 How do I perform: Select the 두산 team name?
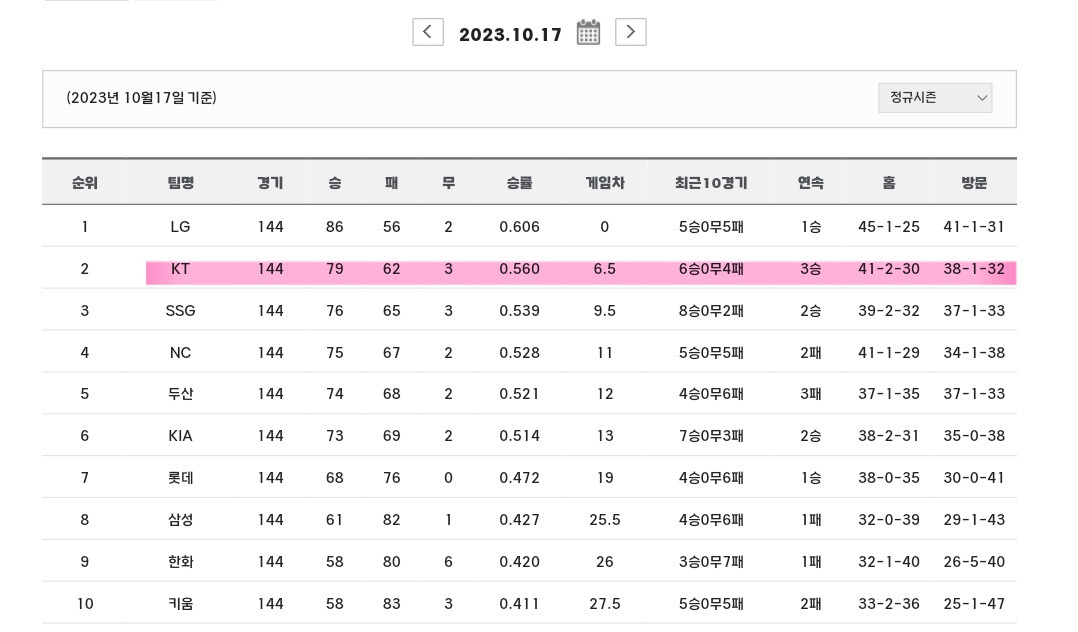[181, 394]
